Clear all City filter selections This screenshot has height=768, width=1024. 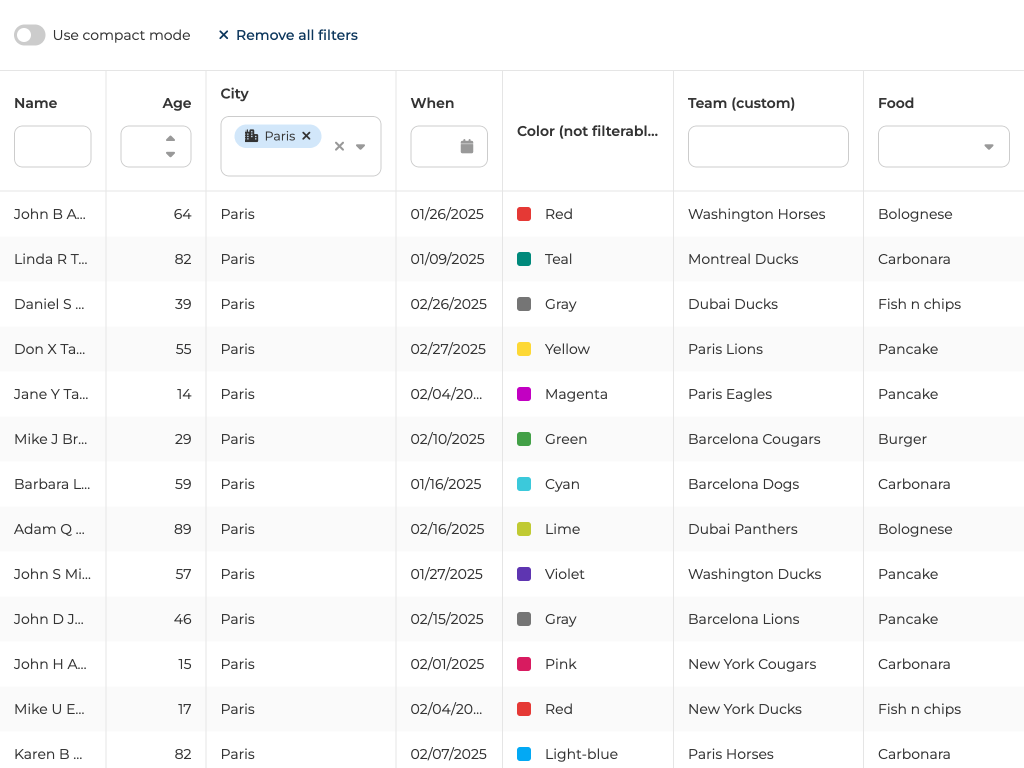pyautogui.click(x=339, y=146)
